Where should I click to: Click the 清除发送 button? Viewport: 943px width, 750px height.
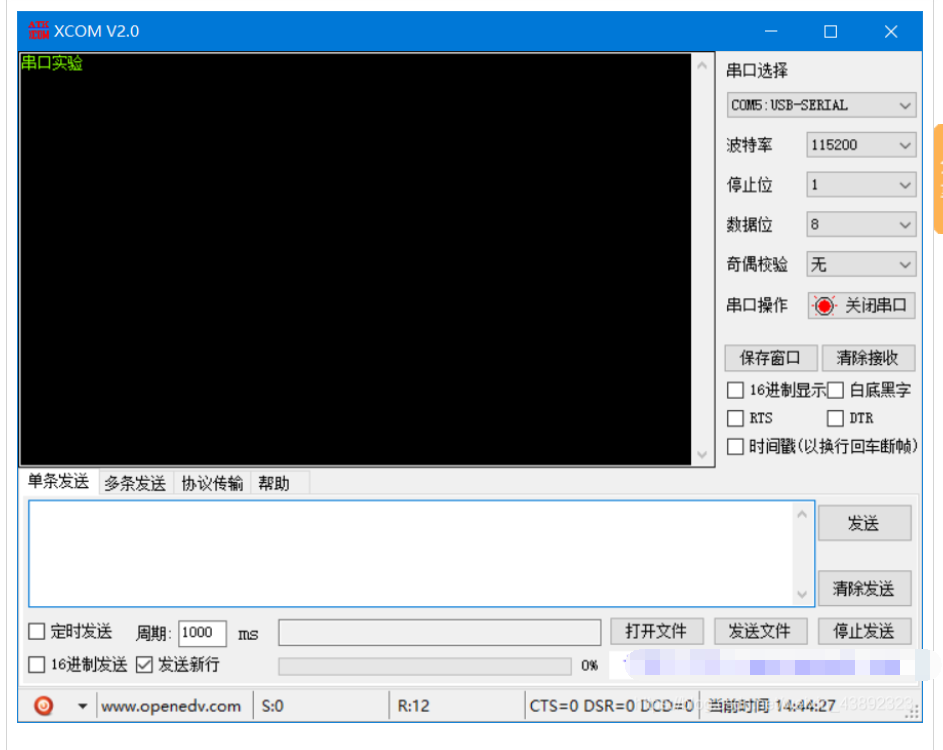click(864, 588)
